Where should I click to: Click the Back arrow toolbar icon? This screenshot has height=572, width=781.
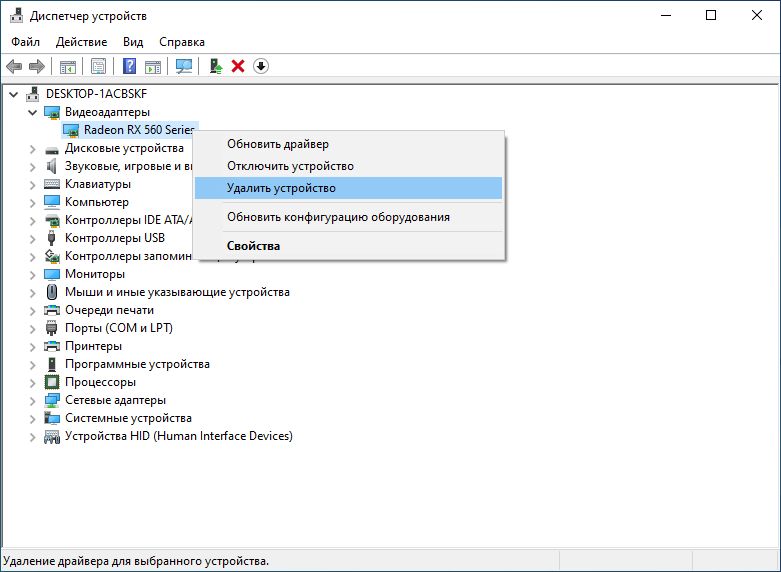[14, 66]
